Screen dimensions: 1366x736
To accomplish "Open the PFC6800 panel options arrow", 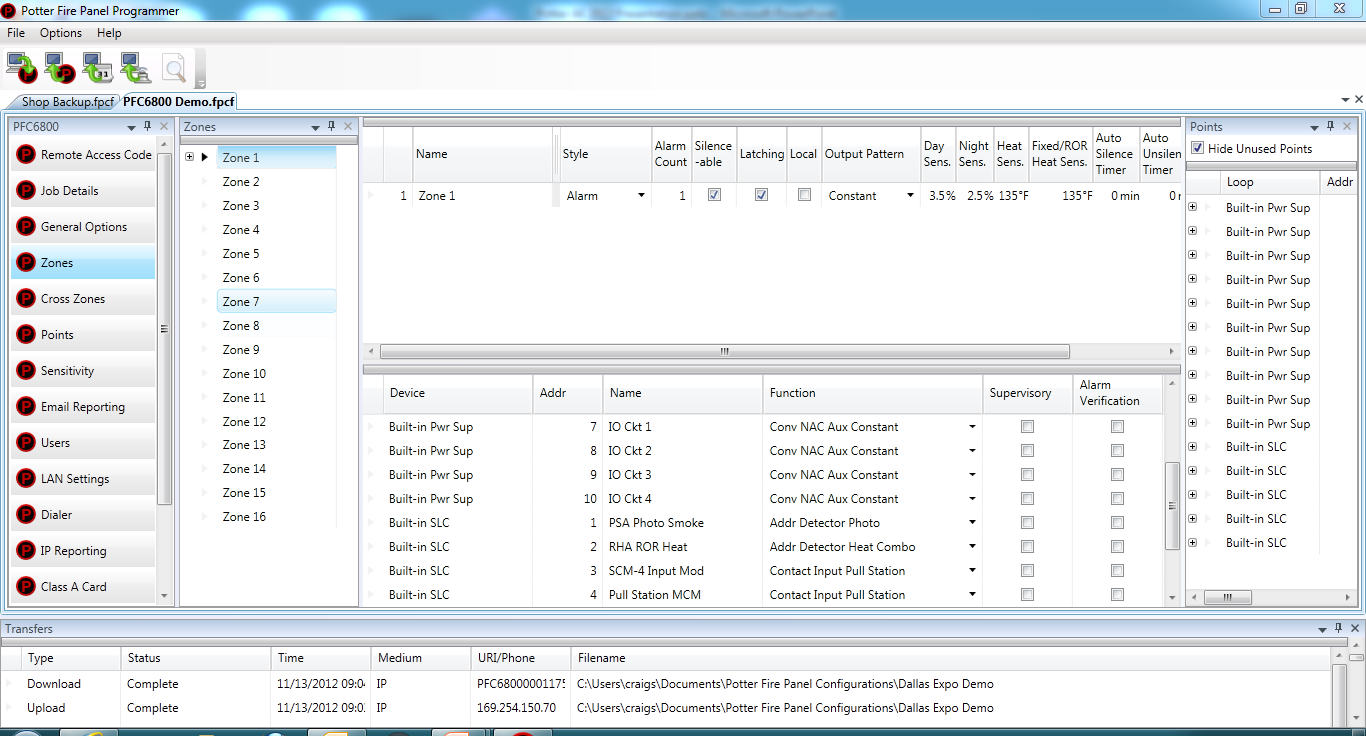I will pyautogui.click(x=132, y=128).
